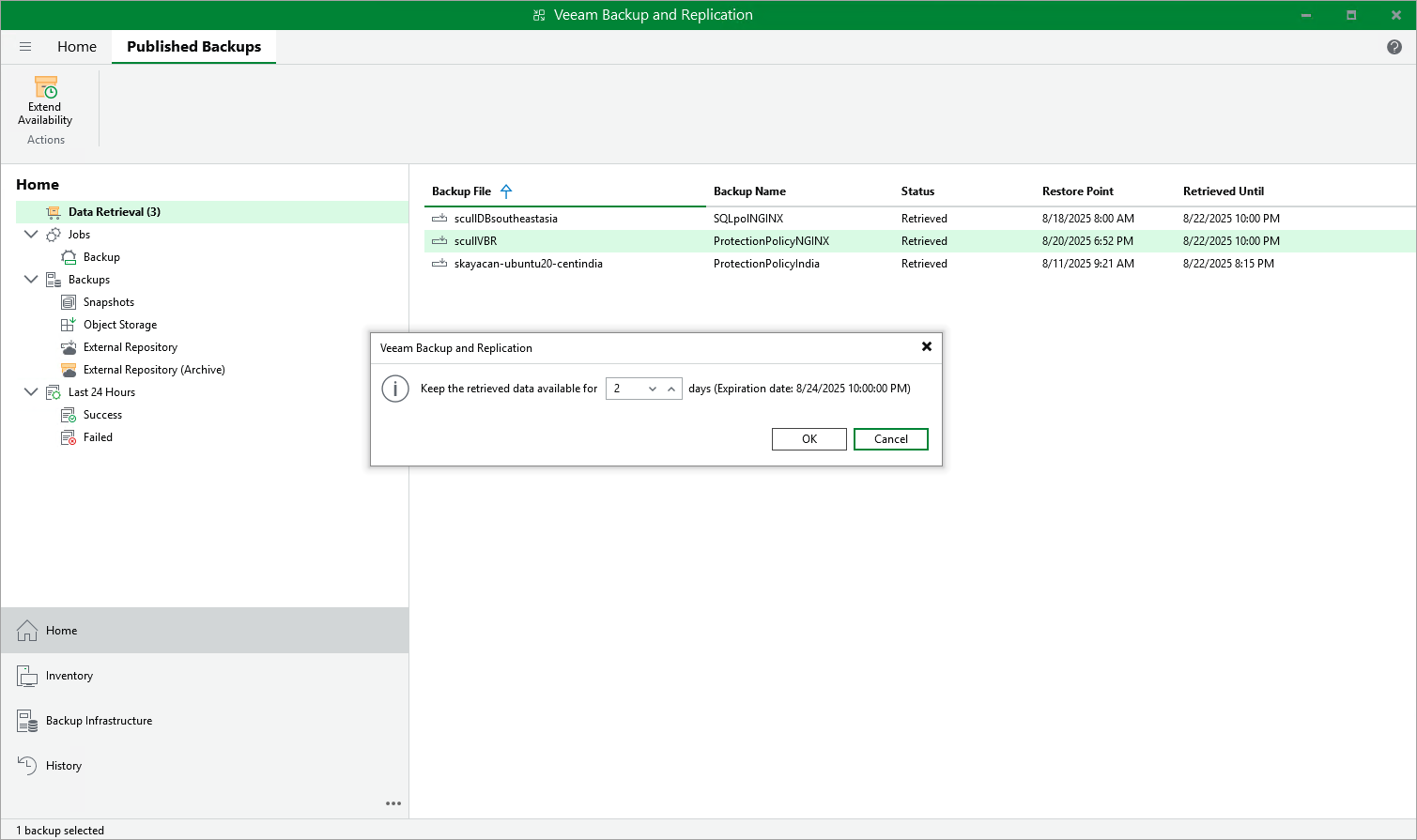
Task: Click the info icon in dialog
Action: point(395,389)
